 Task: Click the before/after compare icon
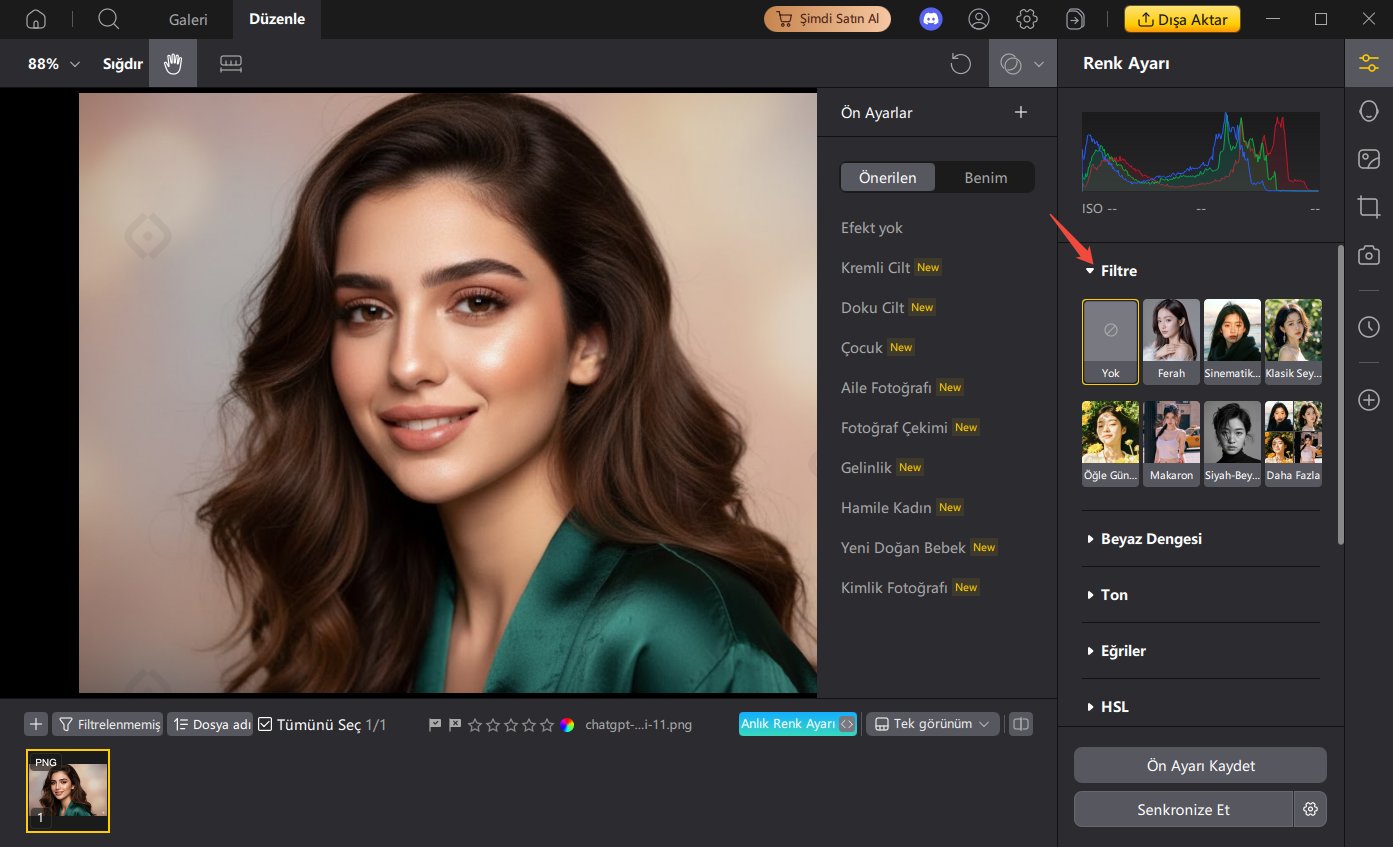pos(1013,63)
